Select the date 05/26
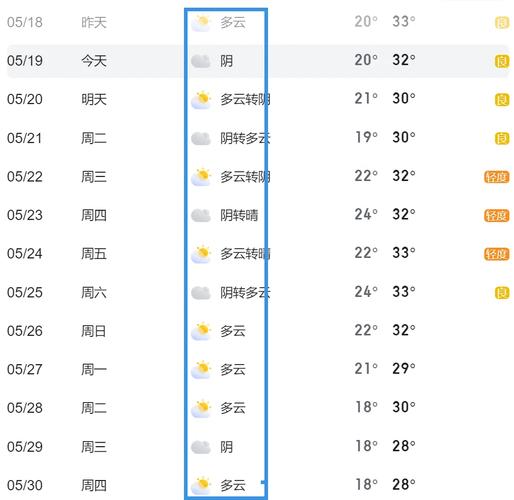Screen dimensions: 514x500 click(x=25, y=331)
